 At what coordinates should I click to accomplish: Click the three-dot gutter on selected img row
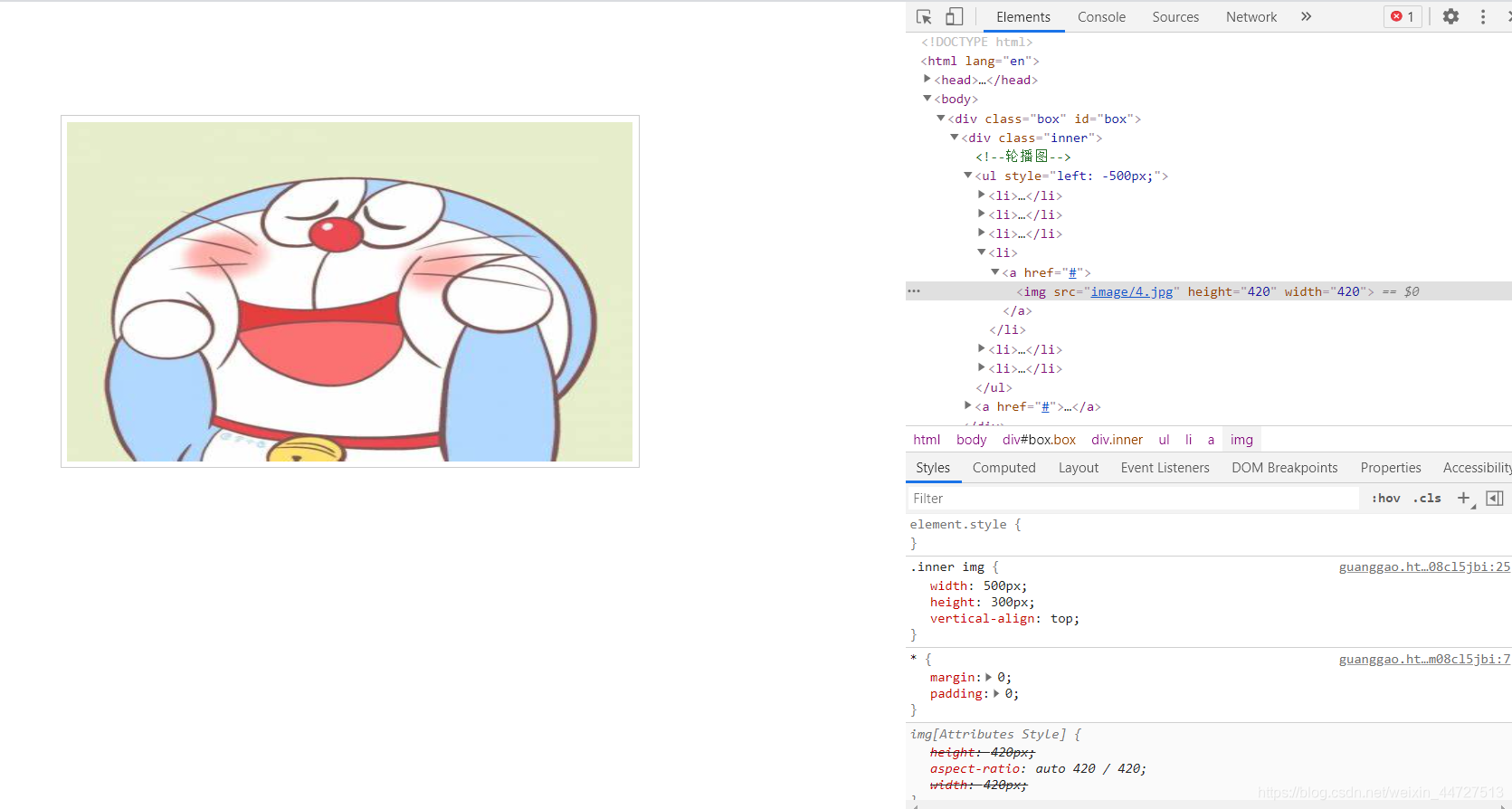(914, 291)
